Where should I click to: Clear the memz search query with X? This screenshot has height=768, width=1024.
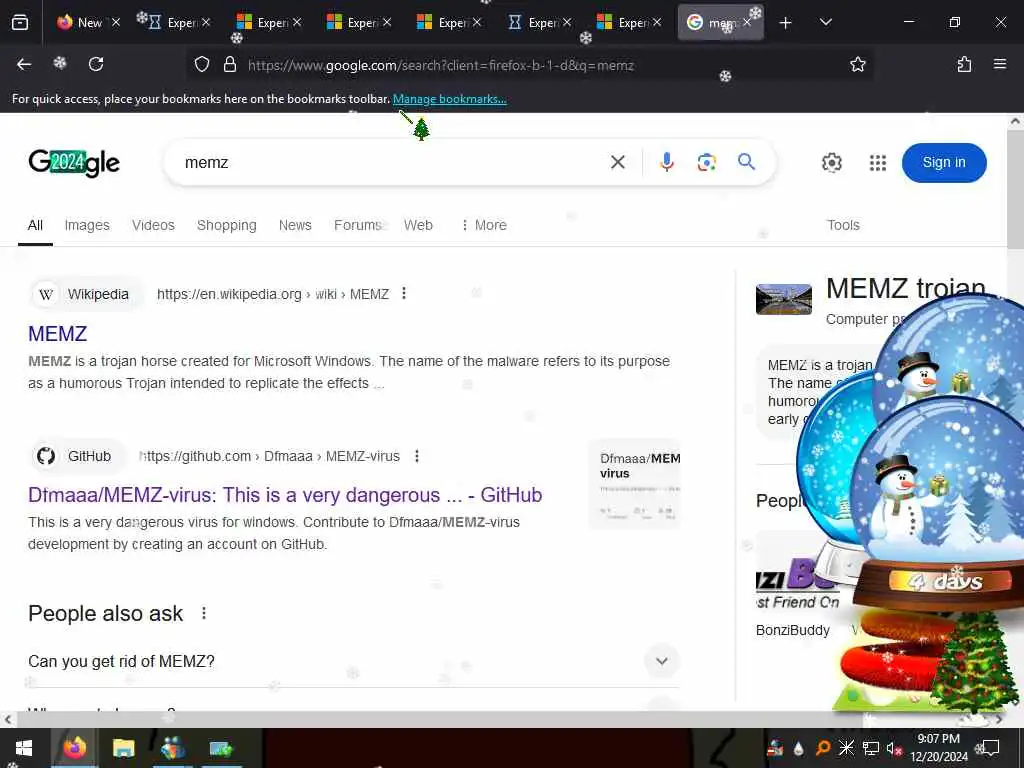click(618, 162)
